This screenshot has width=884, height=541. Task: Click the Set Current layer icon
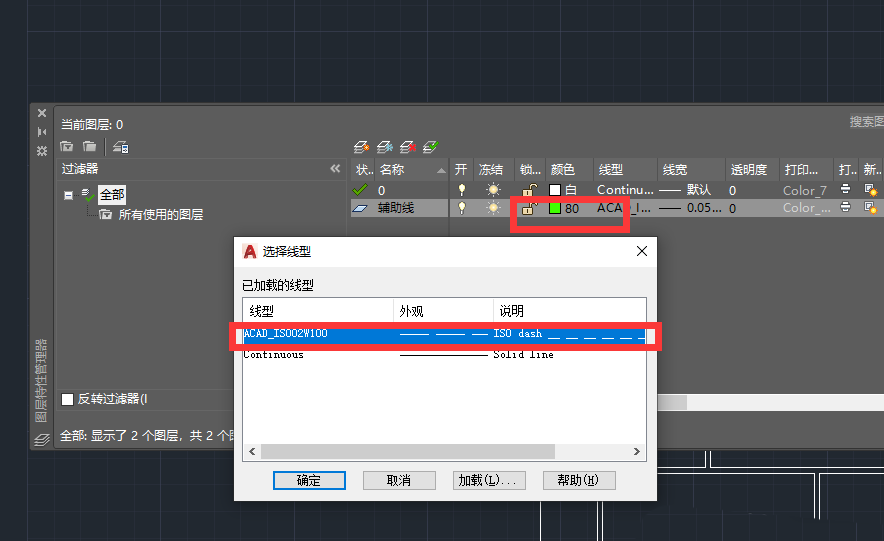431,147
